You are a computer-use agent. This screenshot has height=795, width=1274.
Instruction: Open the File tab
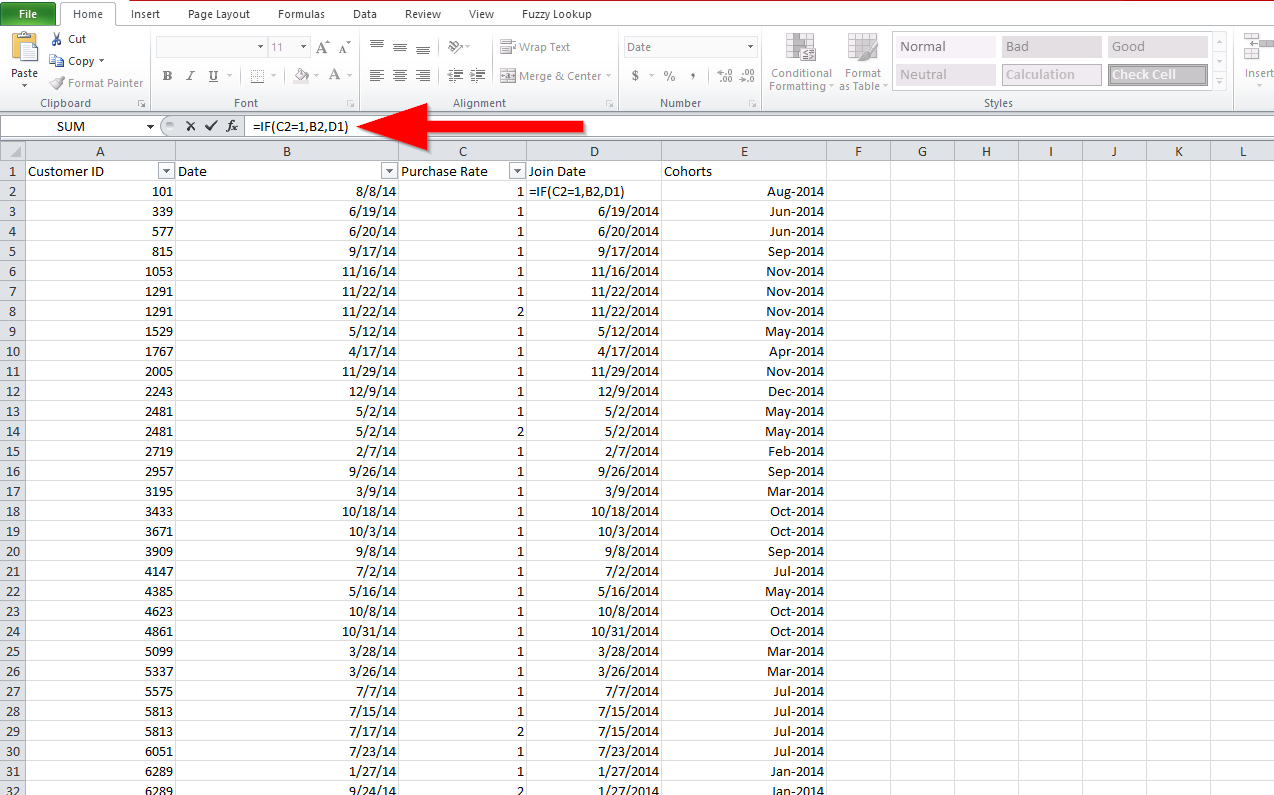tap(28, 14)
